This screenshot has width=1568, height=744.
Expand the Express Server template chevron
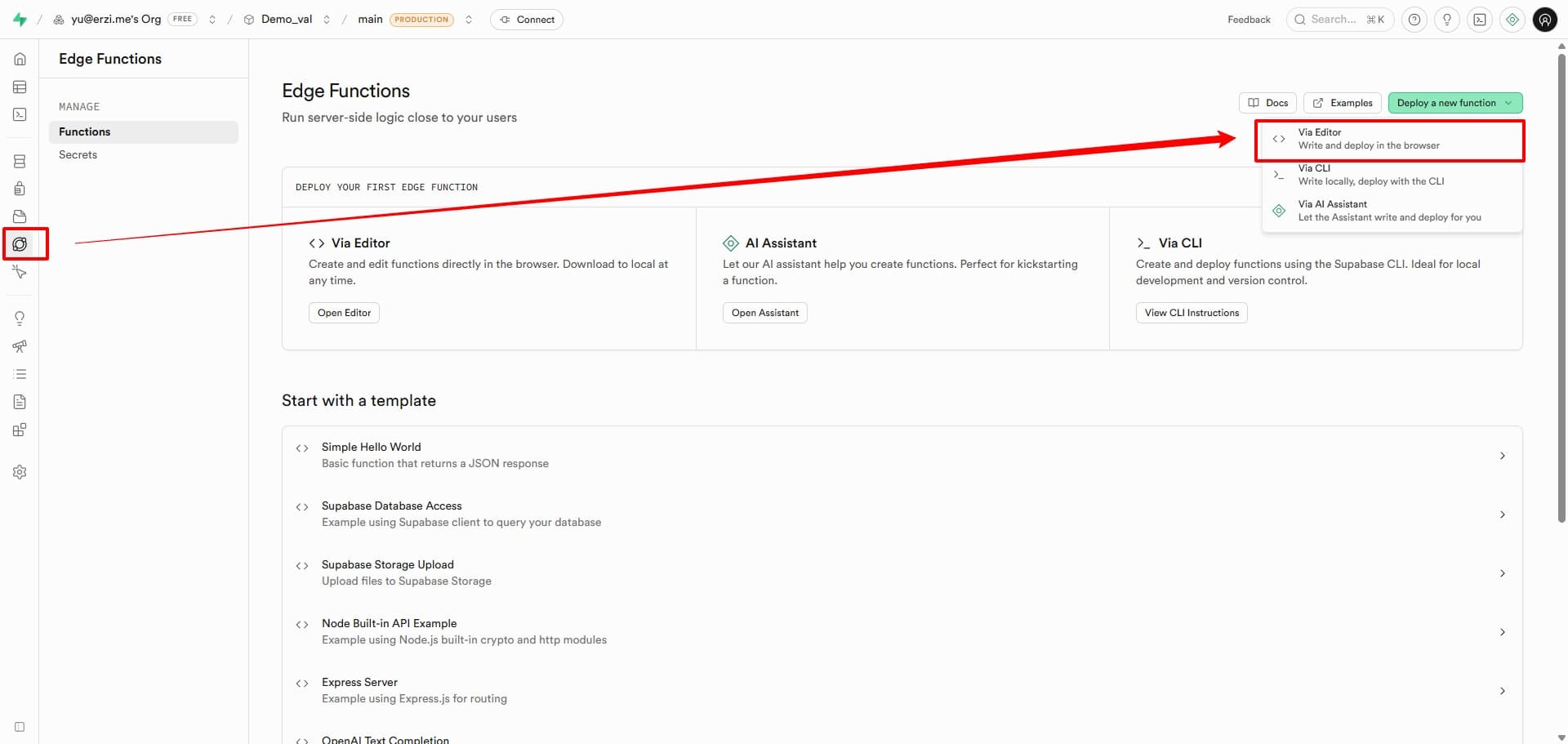pyautogui.click(x=1503, y=691)
